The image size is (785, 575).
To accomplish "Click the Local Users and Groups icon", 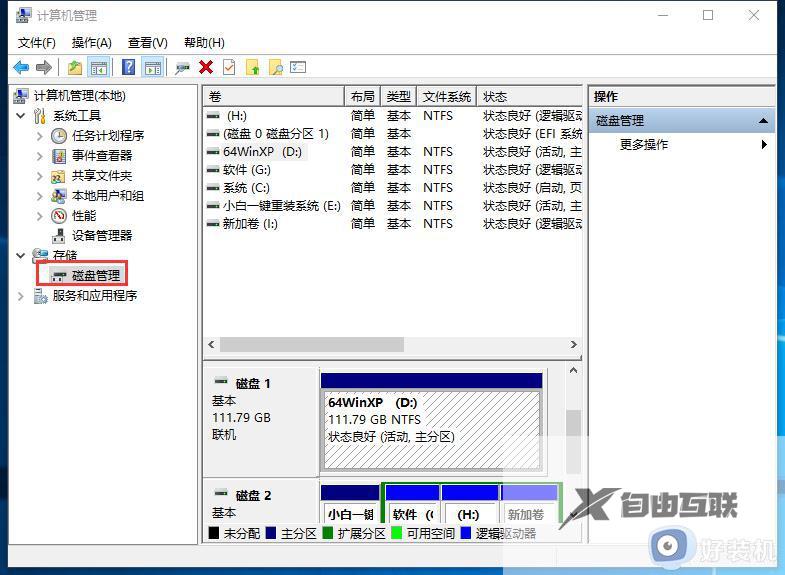I will [59, 196].
